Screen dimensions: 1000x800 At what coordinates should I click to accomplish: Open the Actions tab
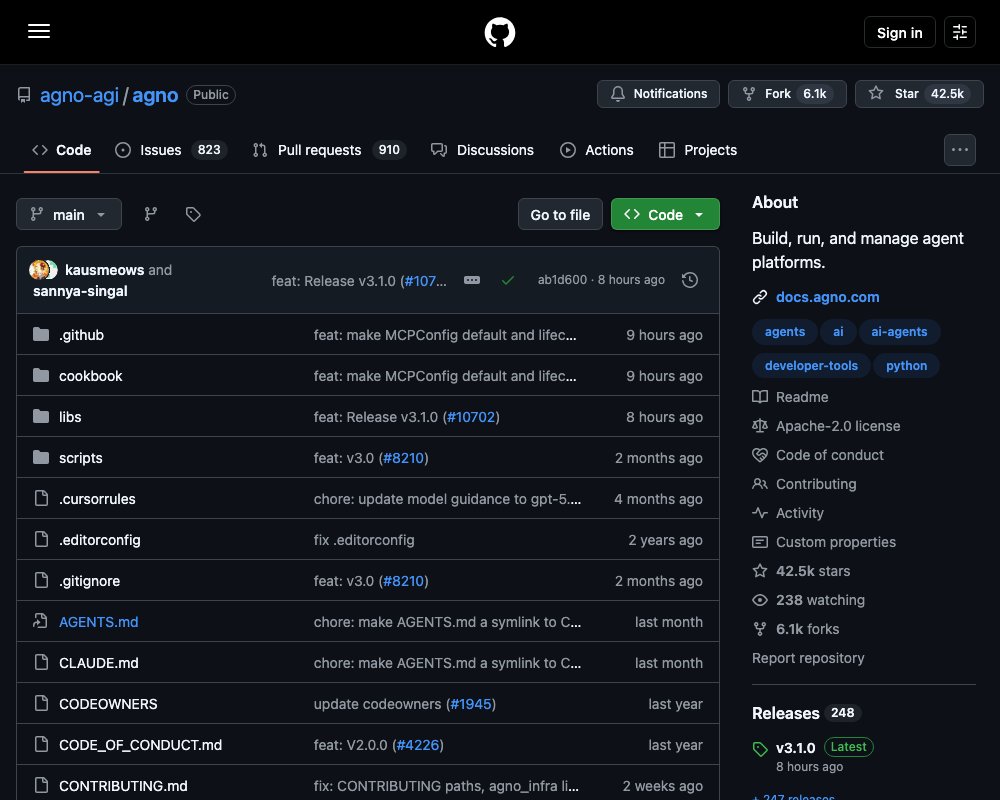(596, 150)
